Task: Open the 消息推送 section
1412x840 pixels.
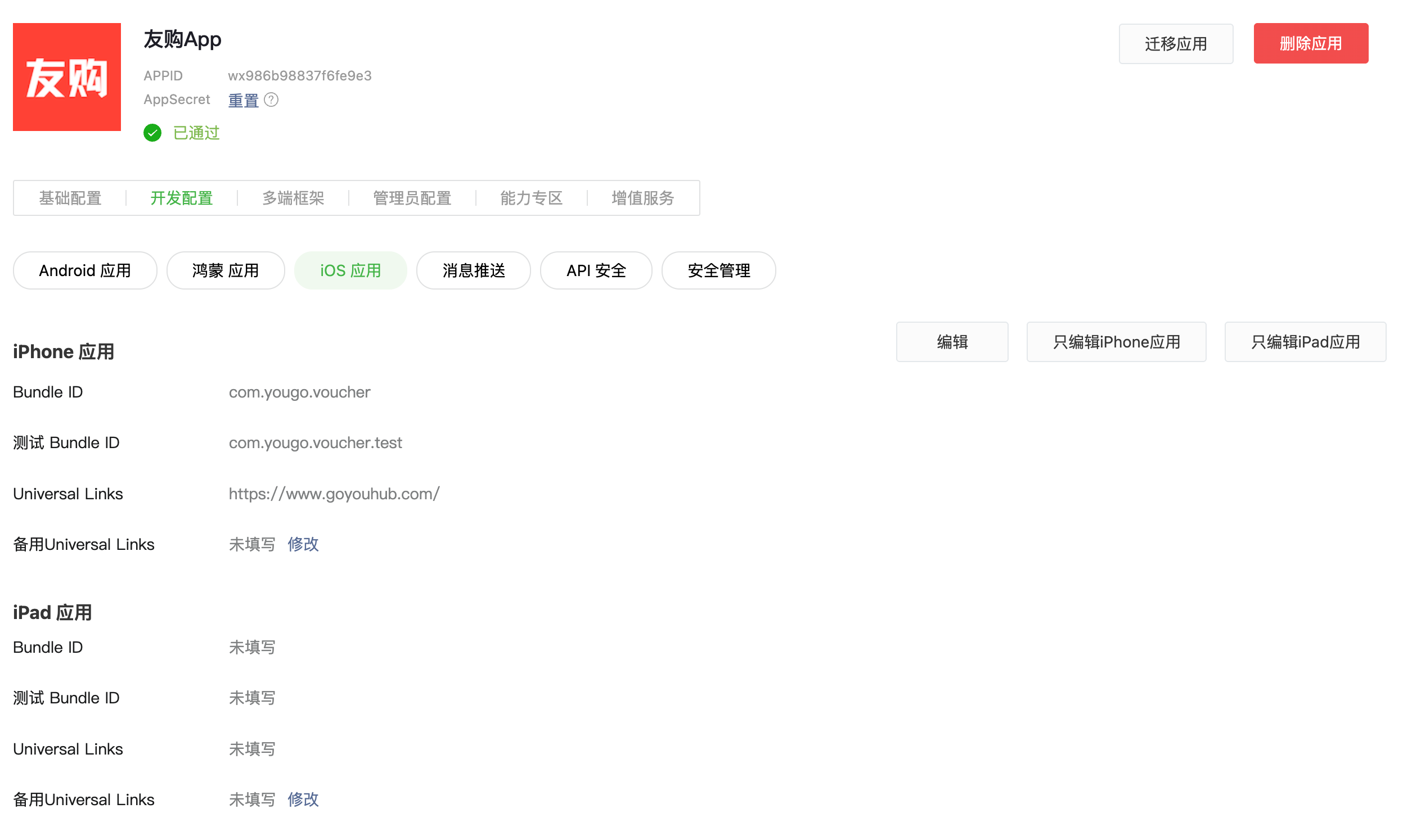Action: pos(473,270)
